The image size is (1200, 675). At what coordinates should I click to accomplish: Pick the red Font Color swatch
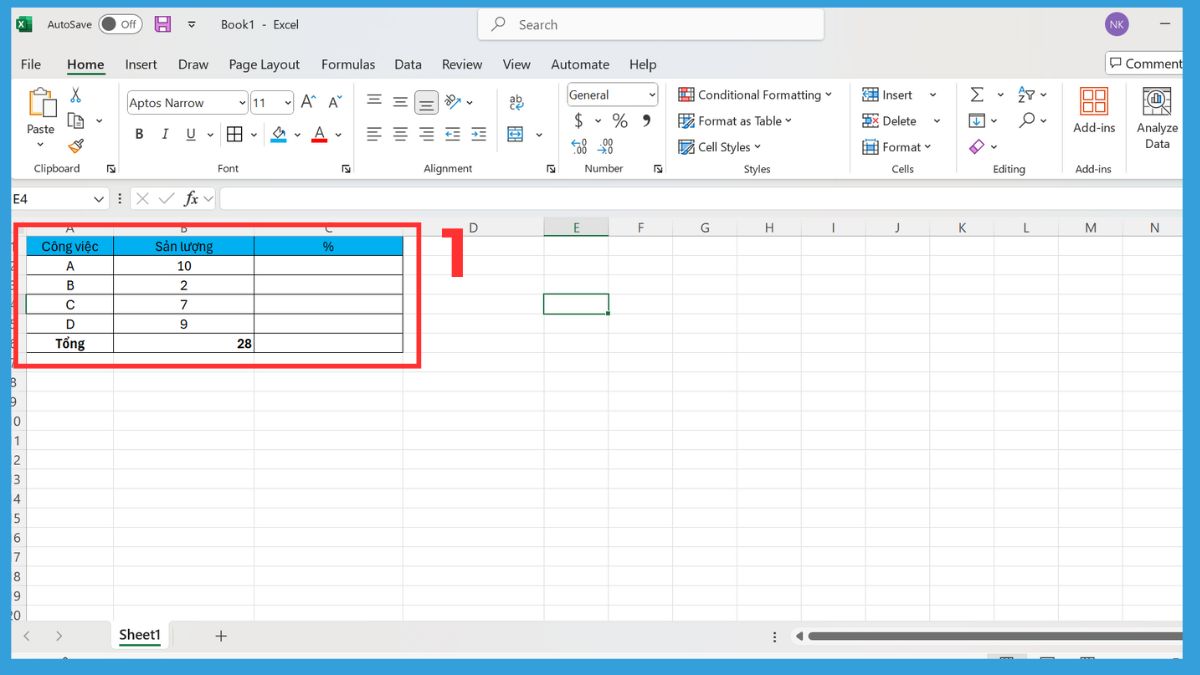pyautogui.click(x=319, y=133)
